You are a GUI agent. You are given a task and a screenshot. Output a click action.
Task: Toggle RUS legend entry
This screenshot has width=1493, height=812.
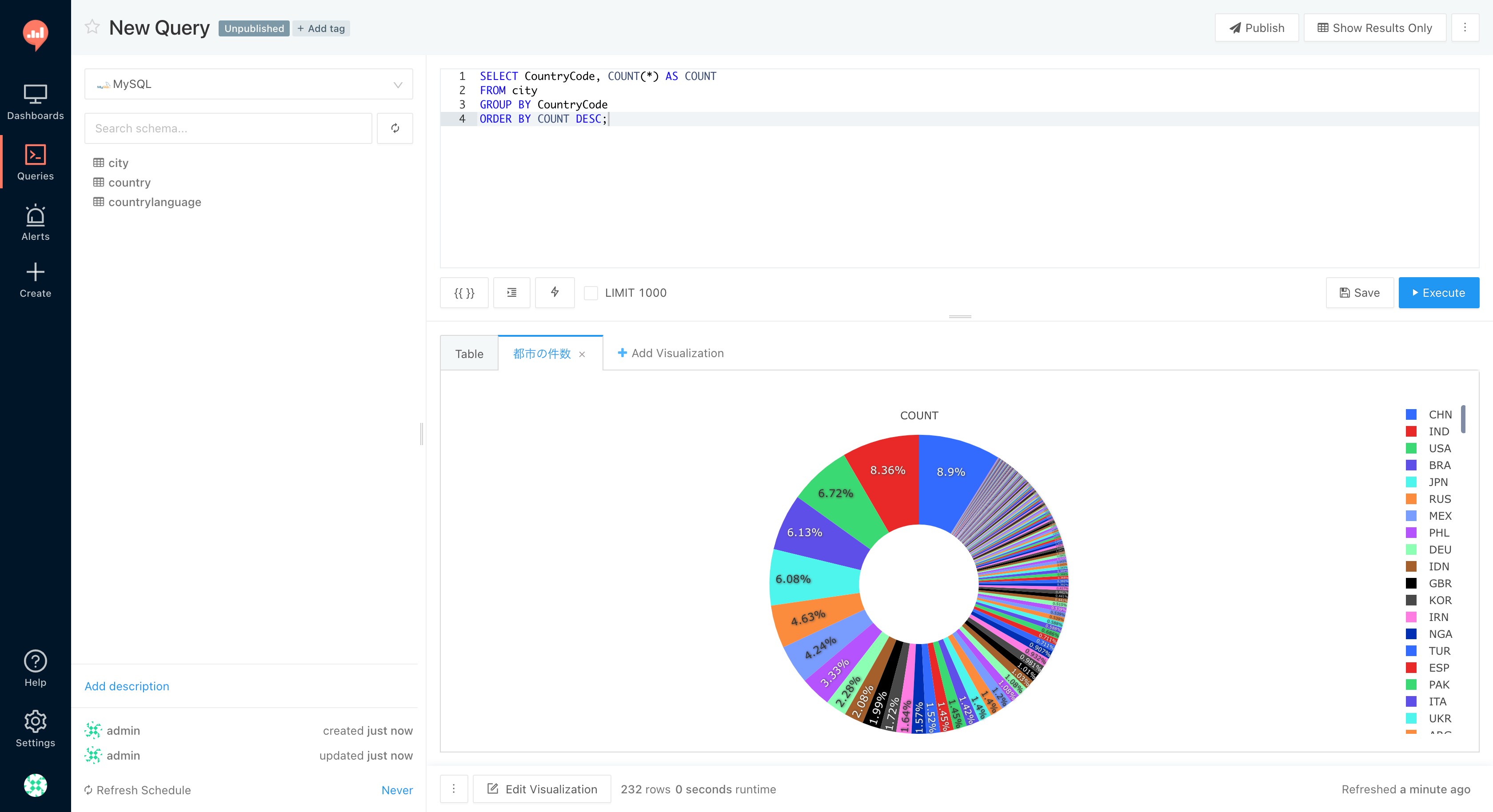click(x=1429, y=498)
